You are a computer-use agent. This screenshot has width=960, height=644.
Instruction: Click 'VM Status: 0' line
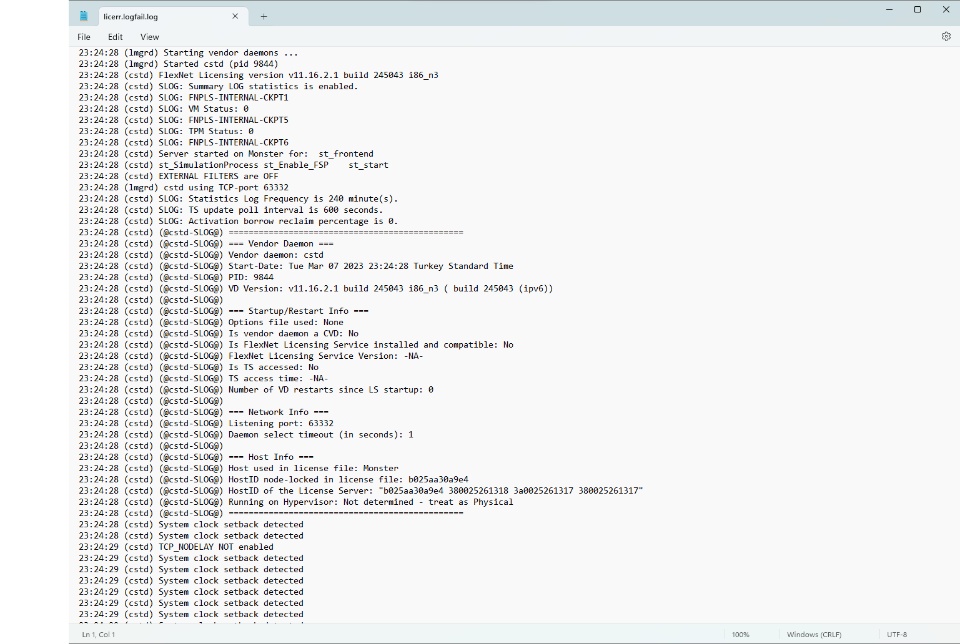[163, 108]
